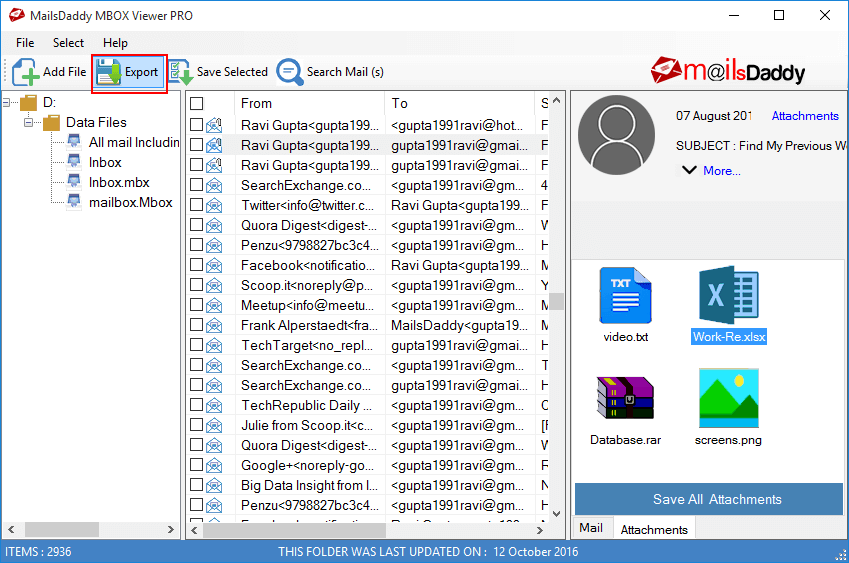Click envelope icon for Big Data Insight row
The image size is (849, 563).
(x=214, y=486)
